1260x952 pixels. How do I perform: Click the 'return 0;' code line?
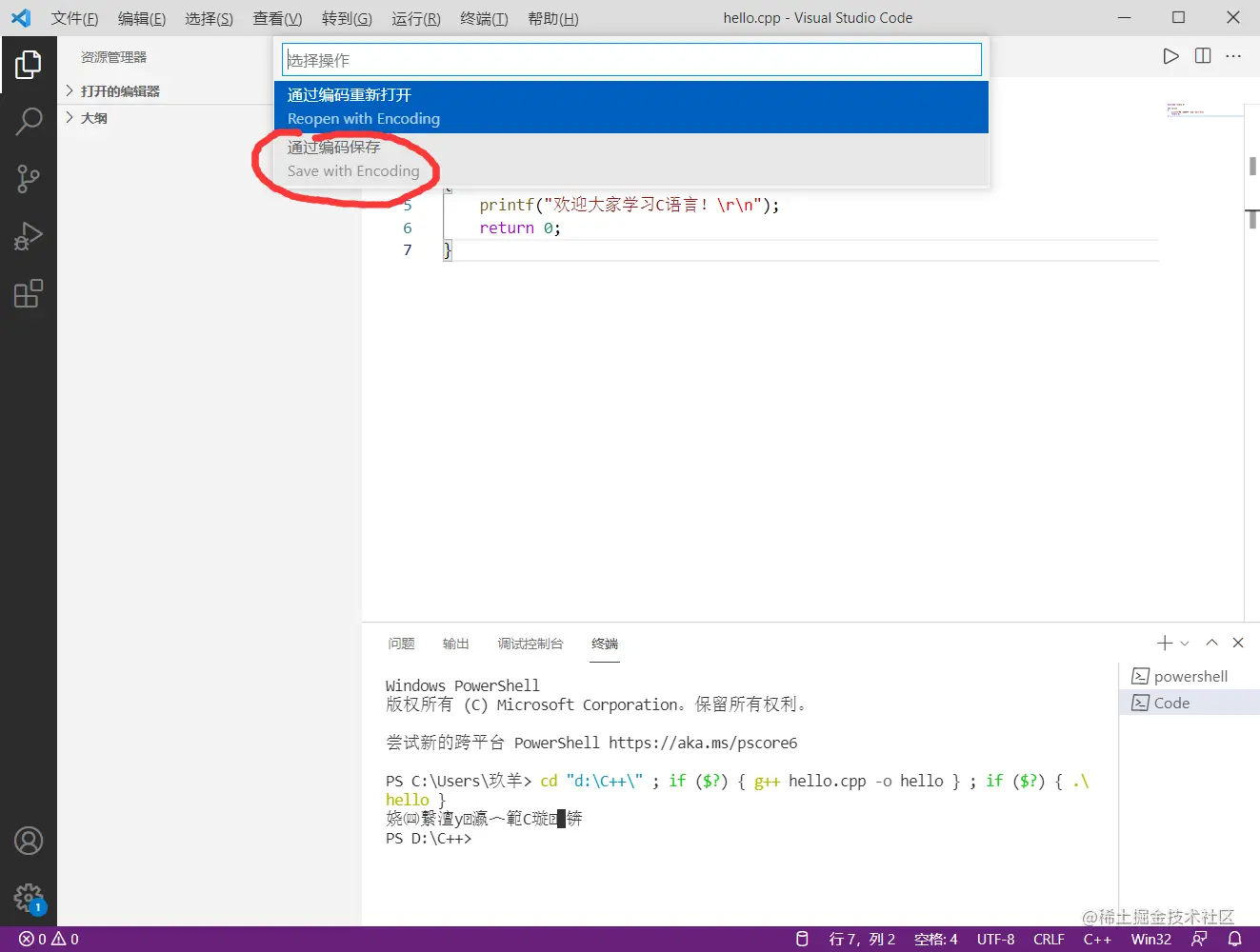point(520,228)
